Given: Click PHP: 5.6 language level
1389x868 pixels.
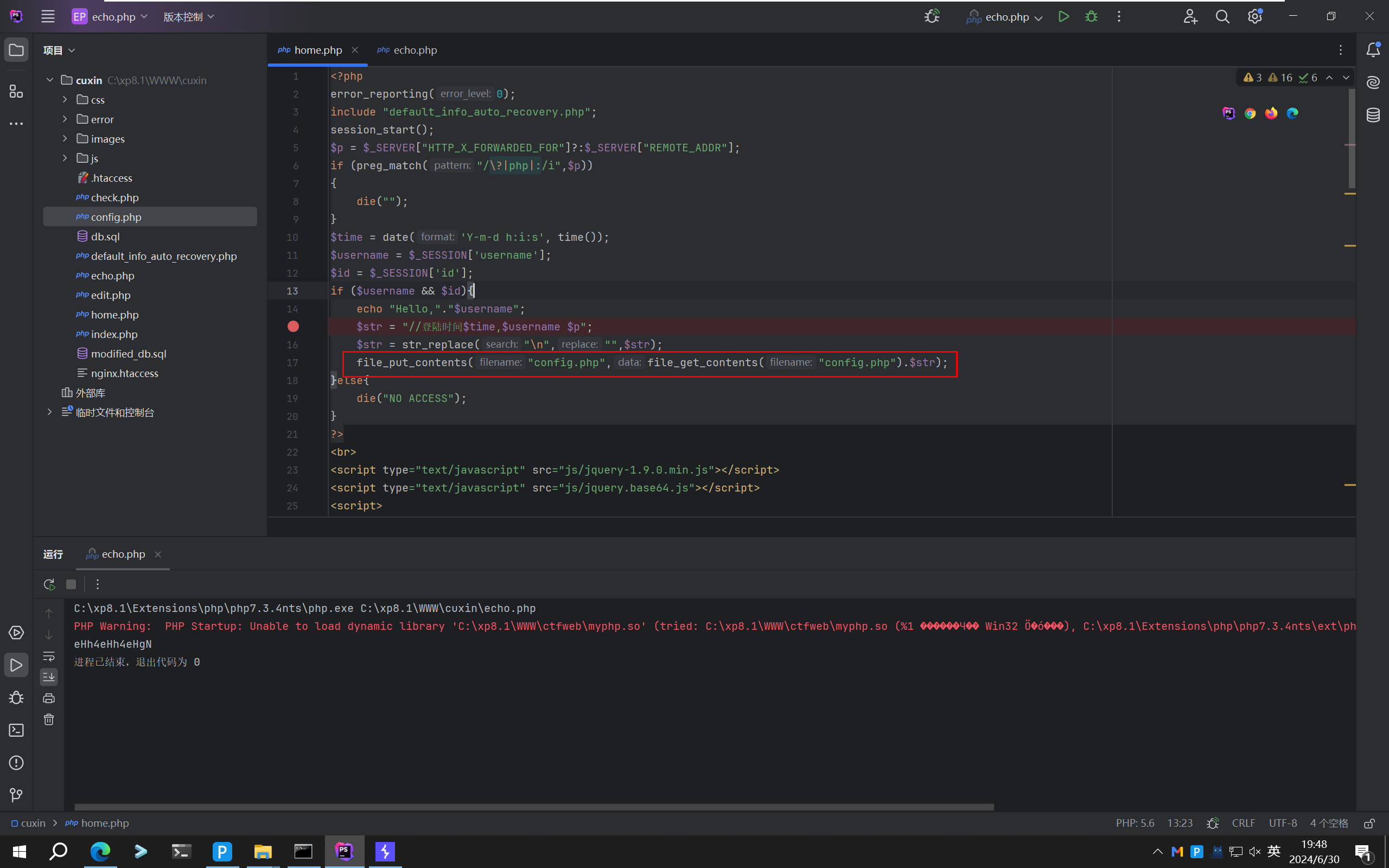Looking at the screenshot, I should pyautogui.click(x=1135, y=823).
